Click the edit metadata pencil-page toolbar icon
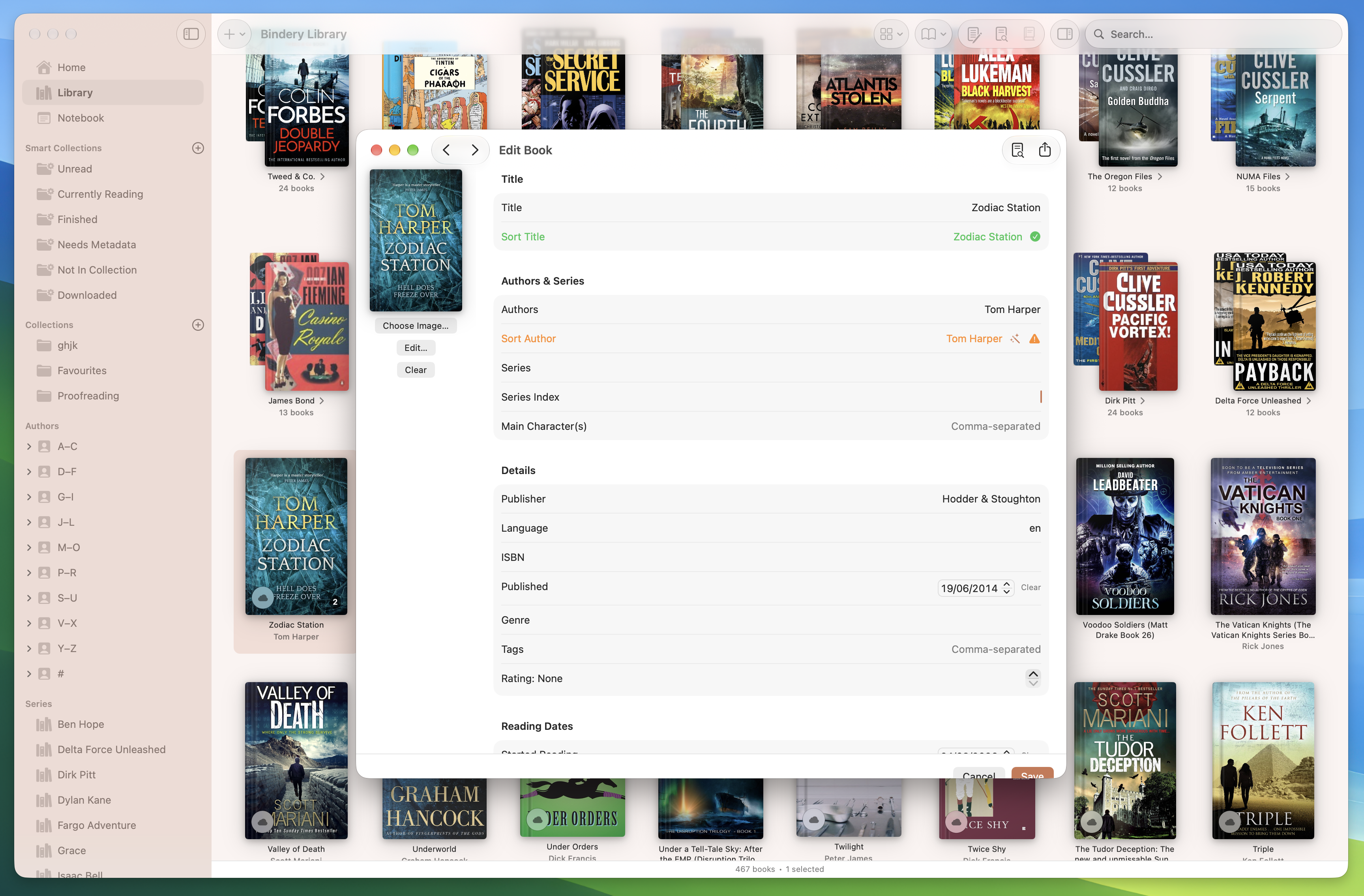 [x=974, y=34]
